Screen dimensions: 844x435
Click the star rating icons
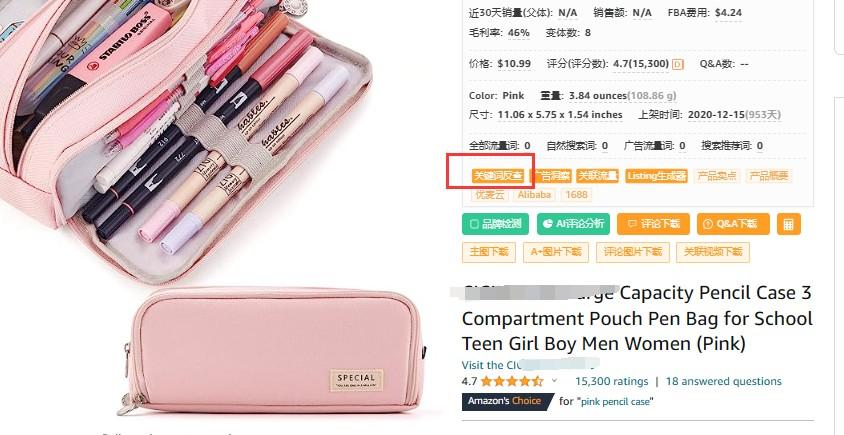pos(512,381)
